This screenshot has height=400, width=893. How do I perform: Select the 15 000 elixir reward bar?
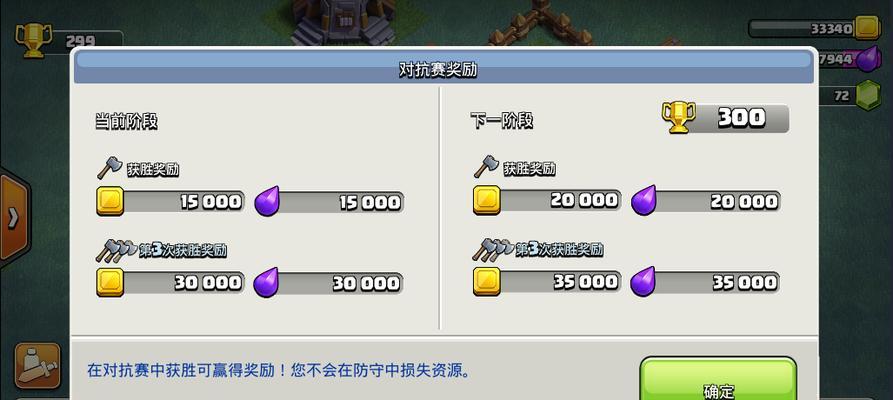coord(329,202)
